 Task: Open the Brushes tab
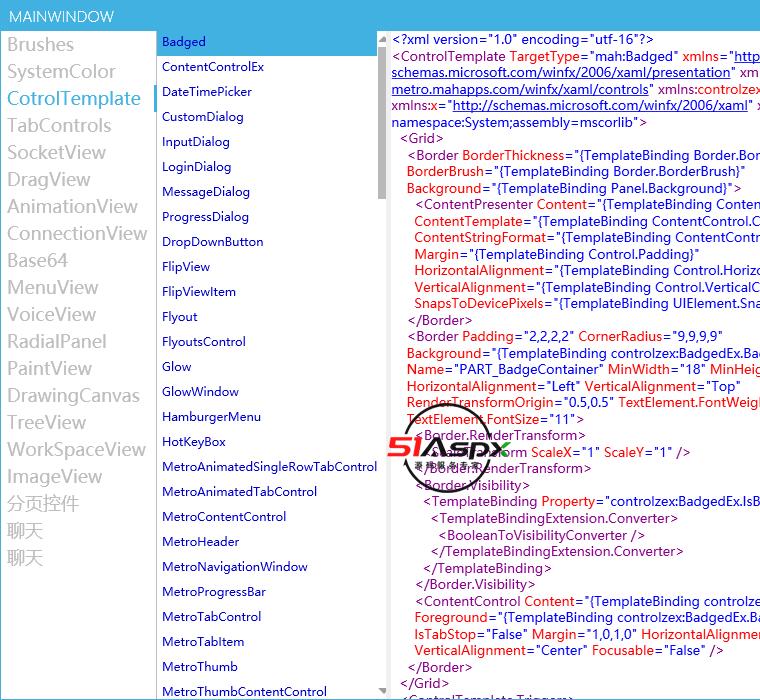click(41, 45)
